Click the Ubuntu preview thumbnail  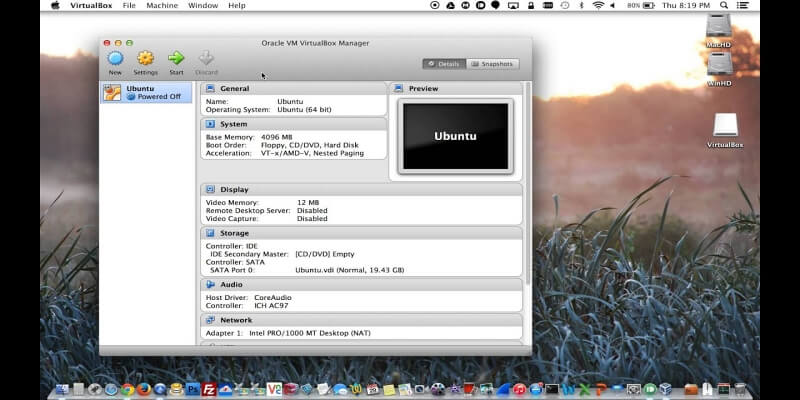[x=456, y=136]
